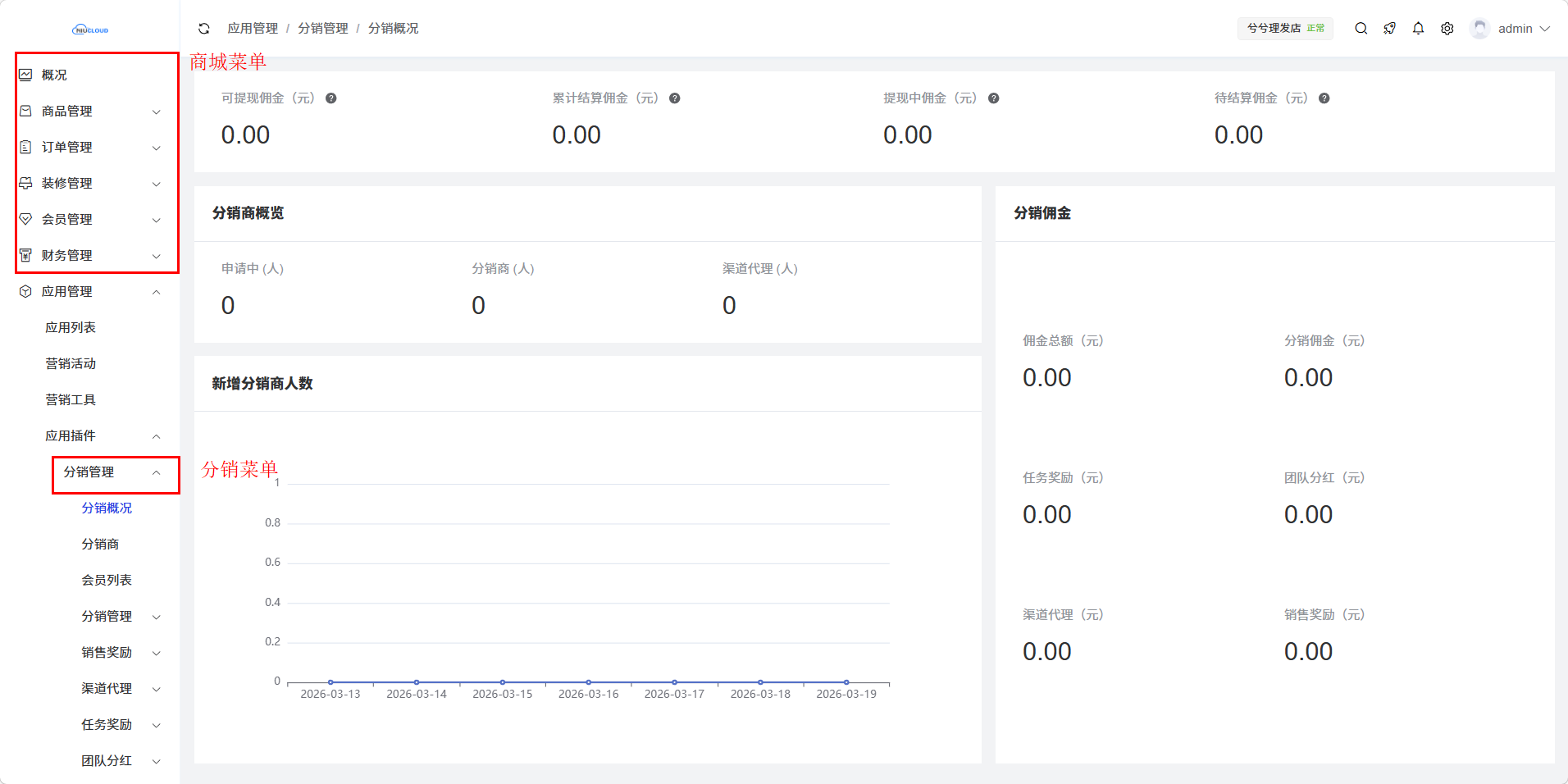Open settings gear icon in header
Viewport: 1568px width, 784px height.
click(x=1447, y=29)
